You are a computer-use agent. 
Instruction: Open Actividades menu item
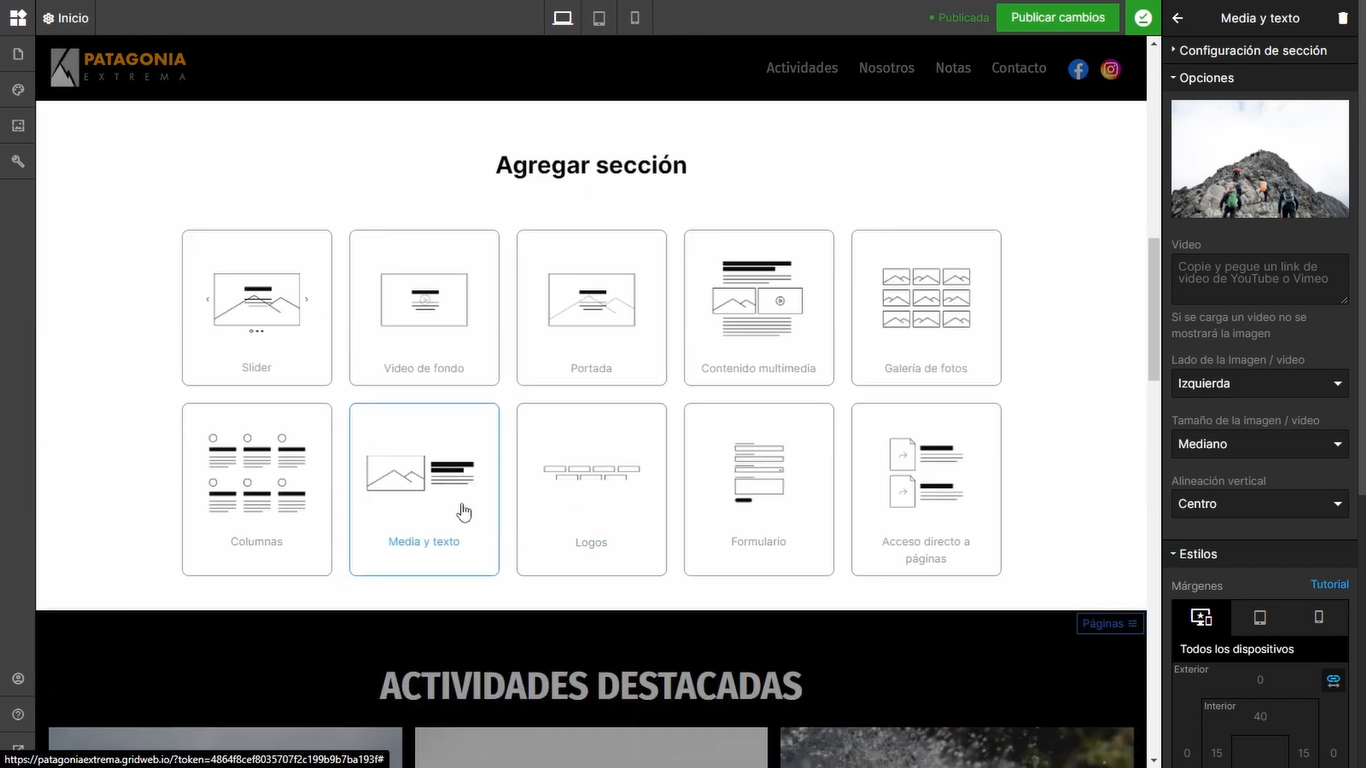[x=802, y=68]
